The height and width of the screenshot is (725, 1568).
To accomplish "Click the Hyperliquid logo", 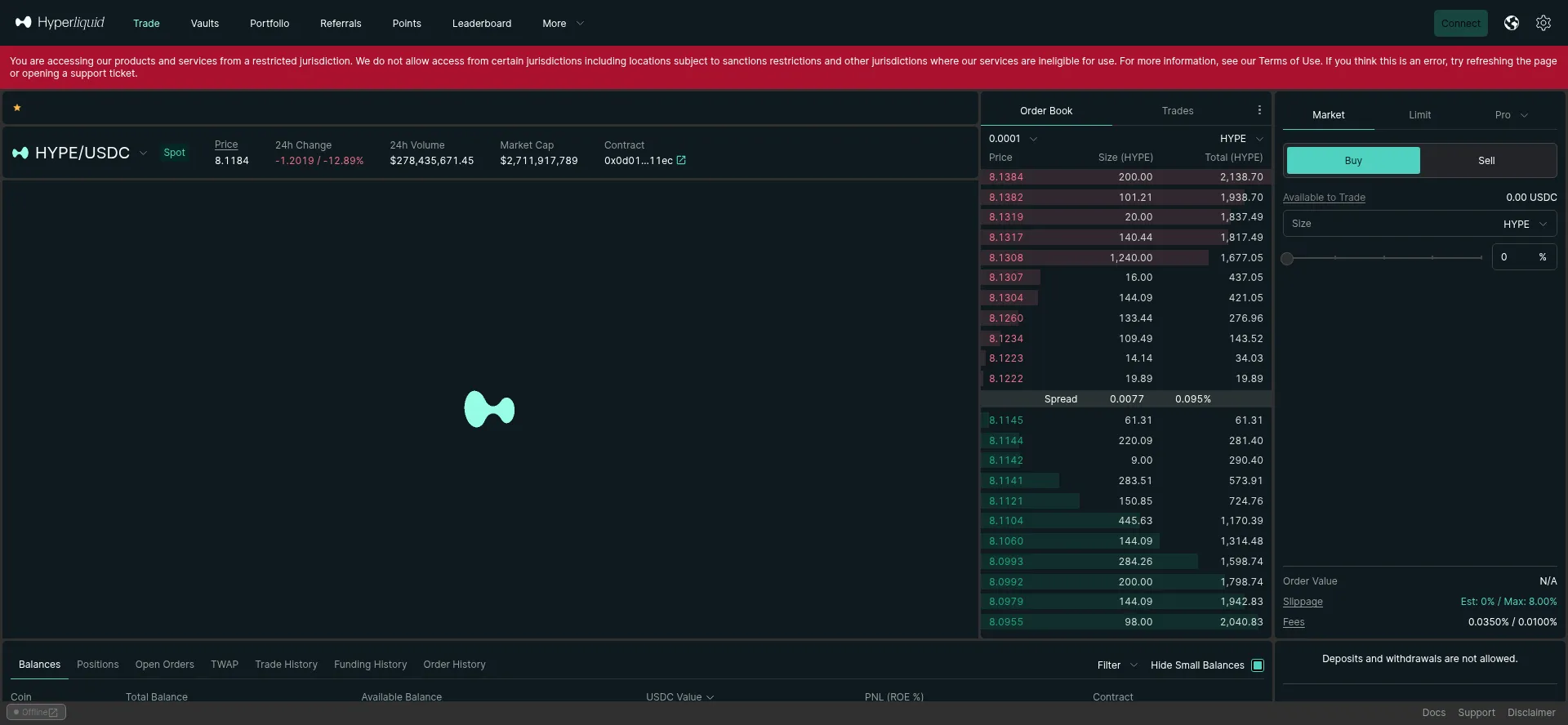I will click(60, 23).
